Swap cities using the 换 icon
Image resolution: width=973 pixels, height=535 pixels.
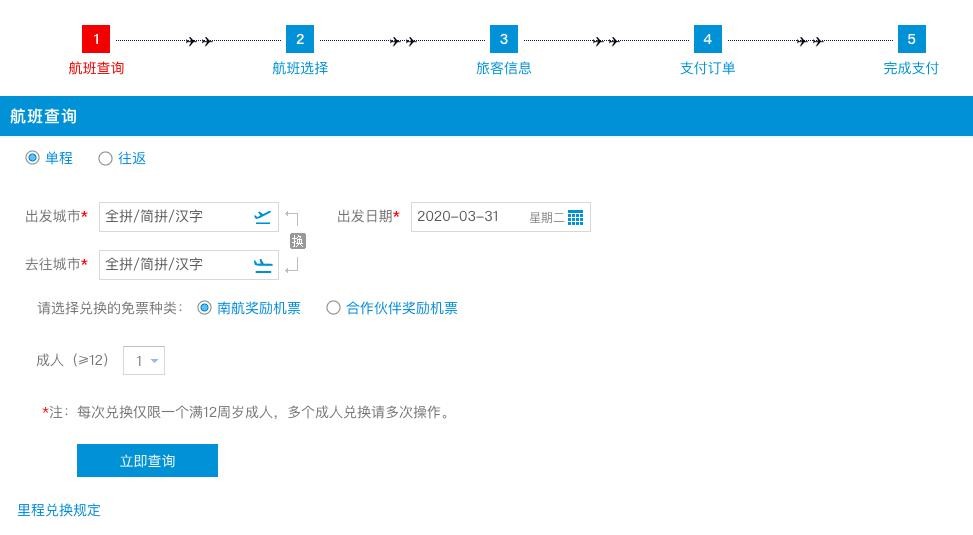[297, 241]
